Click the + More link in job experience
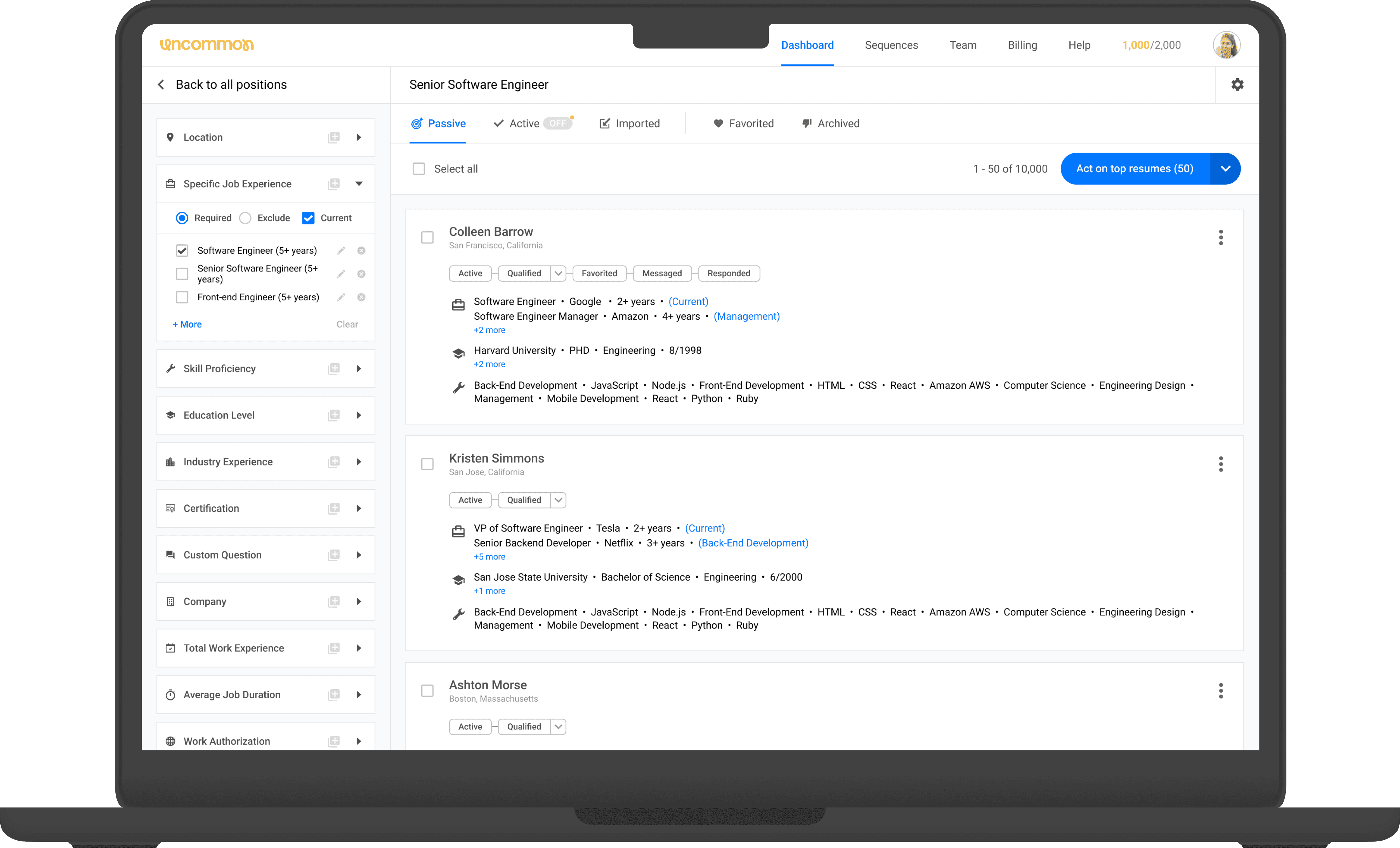 188,325
